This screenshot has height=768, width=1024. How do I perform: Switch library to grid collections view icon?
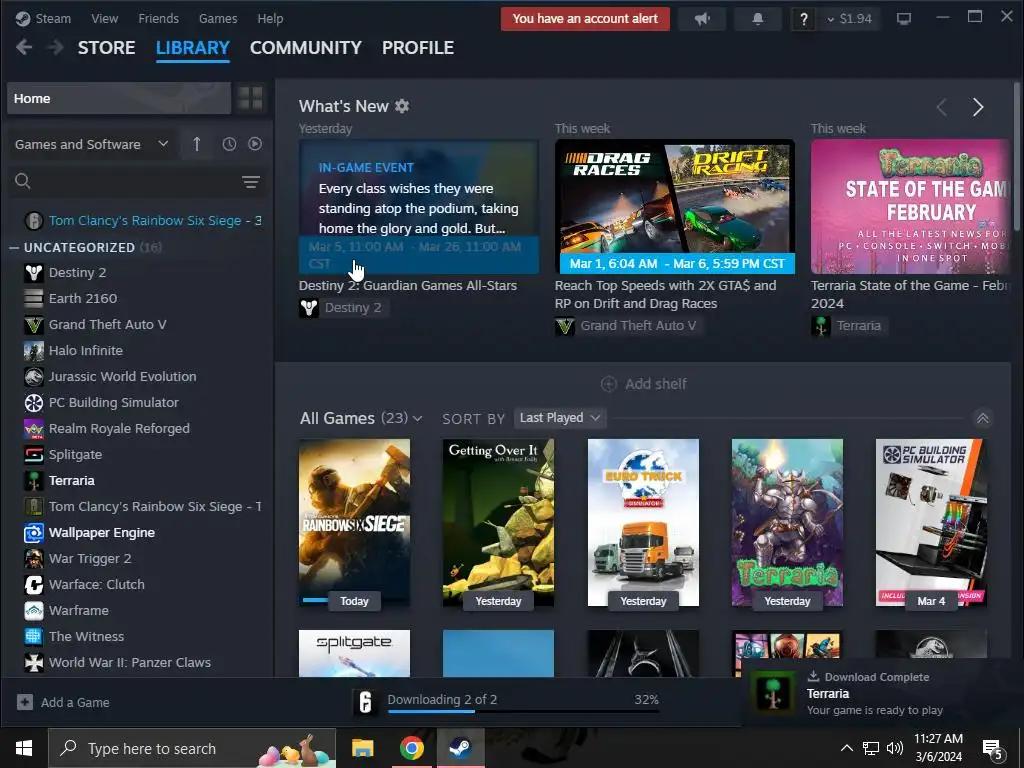[x=250, y=99]
